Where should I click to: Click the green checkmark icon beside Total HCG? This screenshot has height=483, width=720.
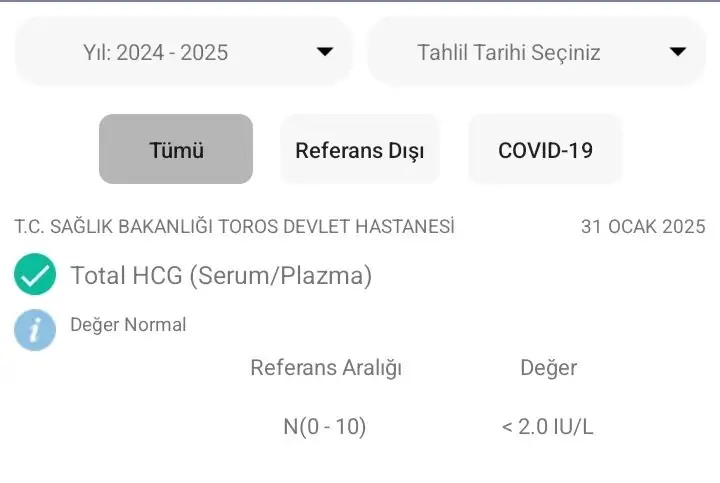coord(35,275)
